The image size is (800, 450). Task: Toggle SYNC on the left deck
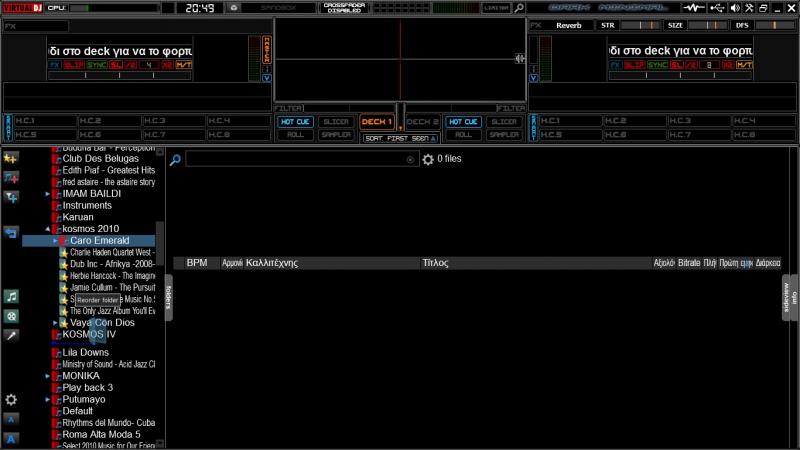[98, 65]
